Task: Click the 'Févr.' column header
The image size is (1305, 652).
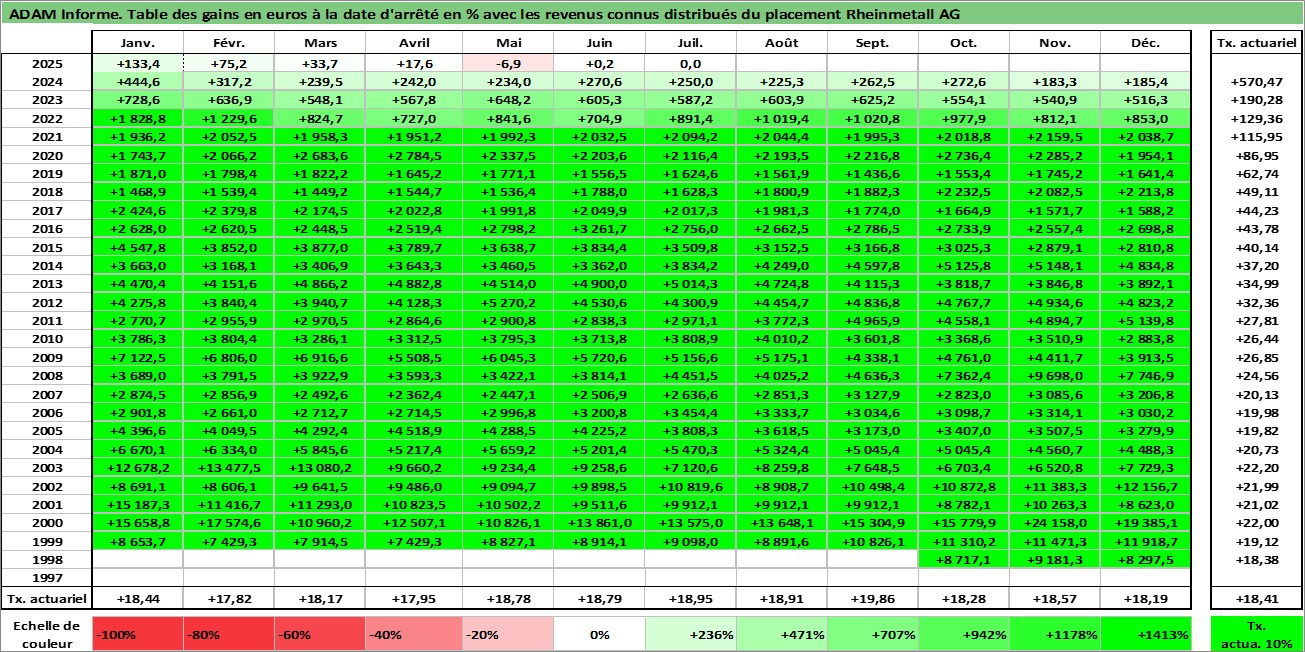Action: (228, 43)
